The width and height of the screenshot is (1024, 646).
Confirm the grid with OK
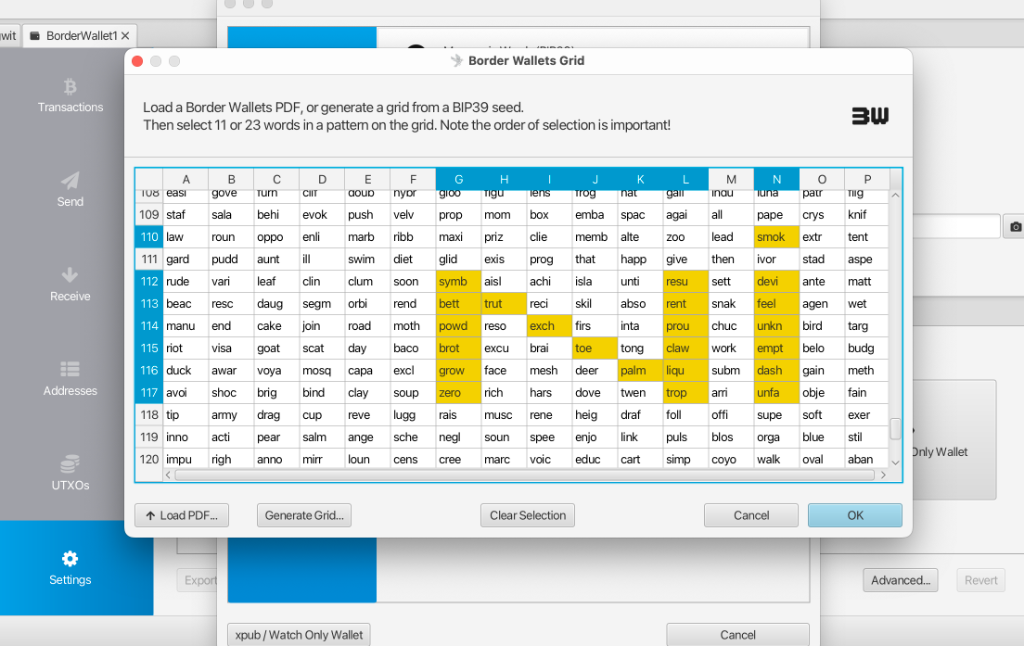point(855,515)
